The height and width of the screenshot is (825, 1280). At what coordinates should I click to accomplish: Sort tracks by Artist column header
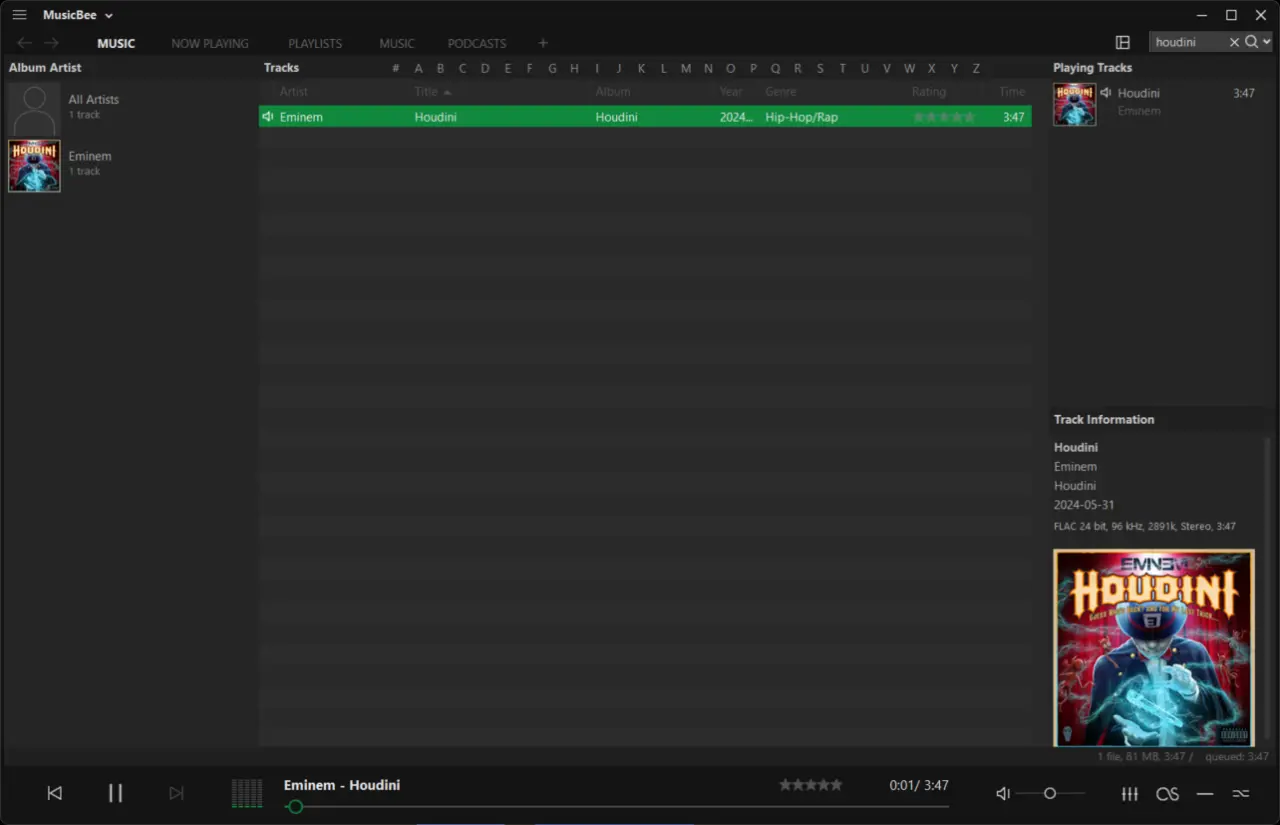pyautogui.click(x=294, y=92)
